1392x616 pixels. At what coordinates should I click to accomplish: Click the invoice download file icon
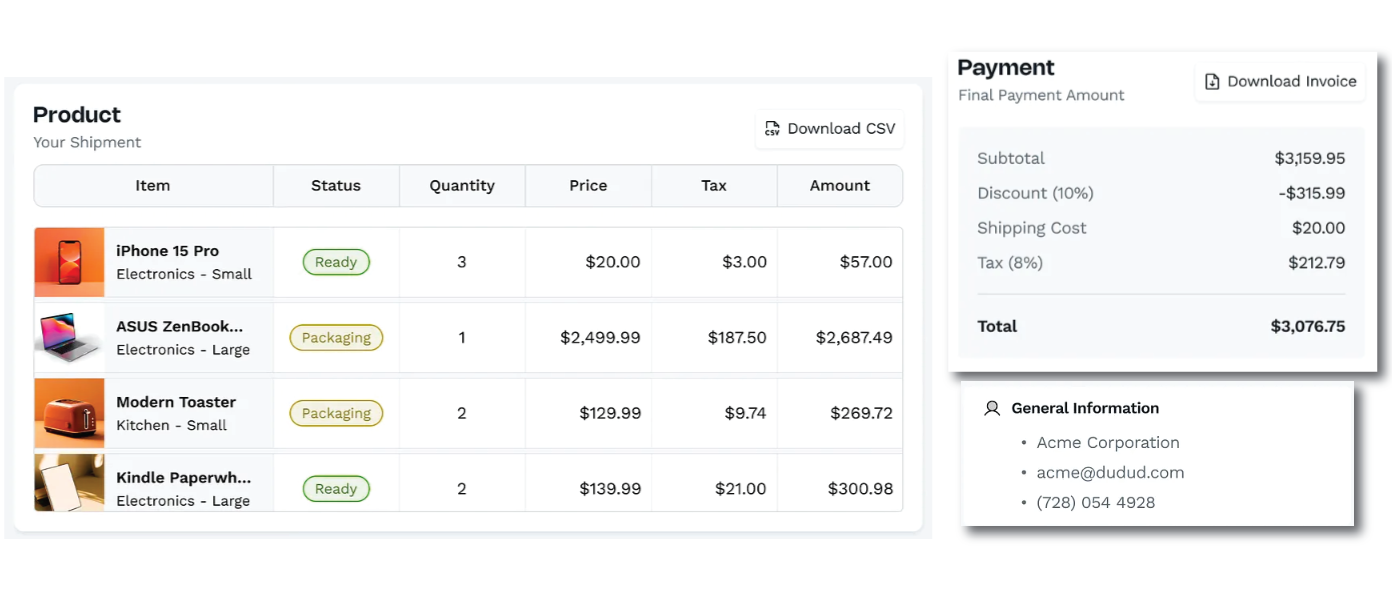[x=1212, y=82]
